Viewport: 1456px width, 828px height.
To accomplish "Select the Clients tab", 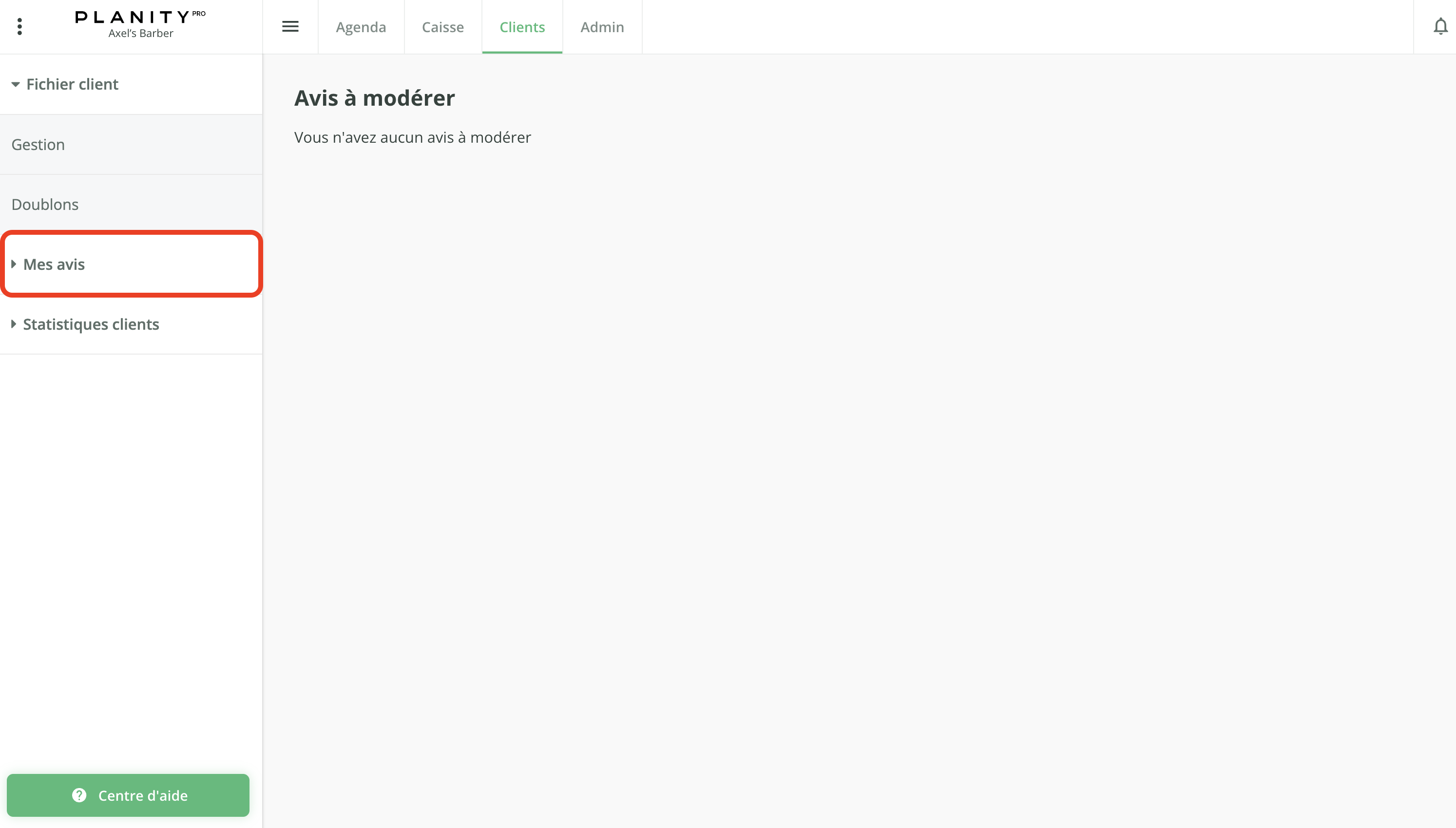I will 521,27.
